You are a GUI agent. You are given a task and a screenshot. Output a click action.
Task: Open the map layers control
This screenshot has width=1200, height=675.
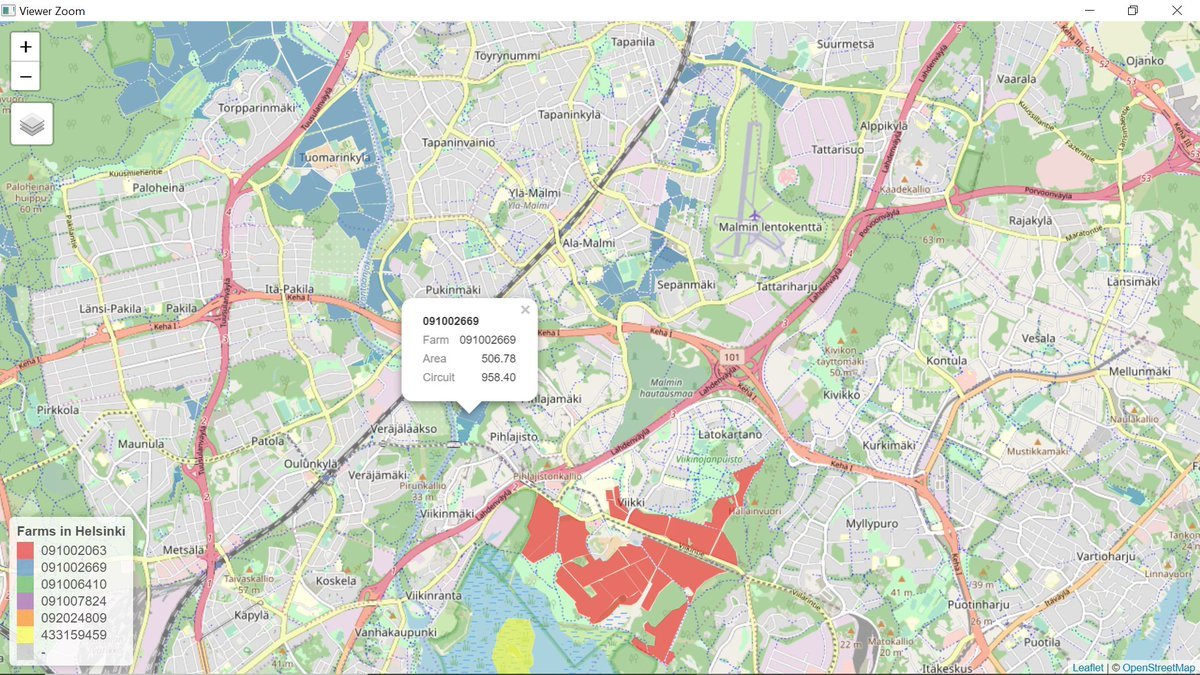[32, 124]
